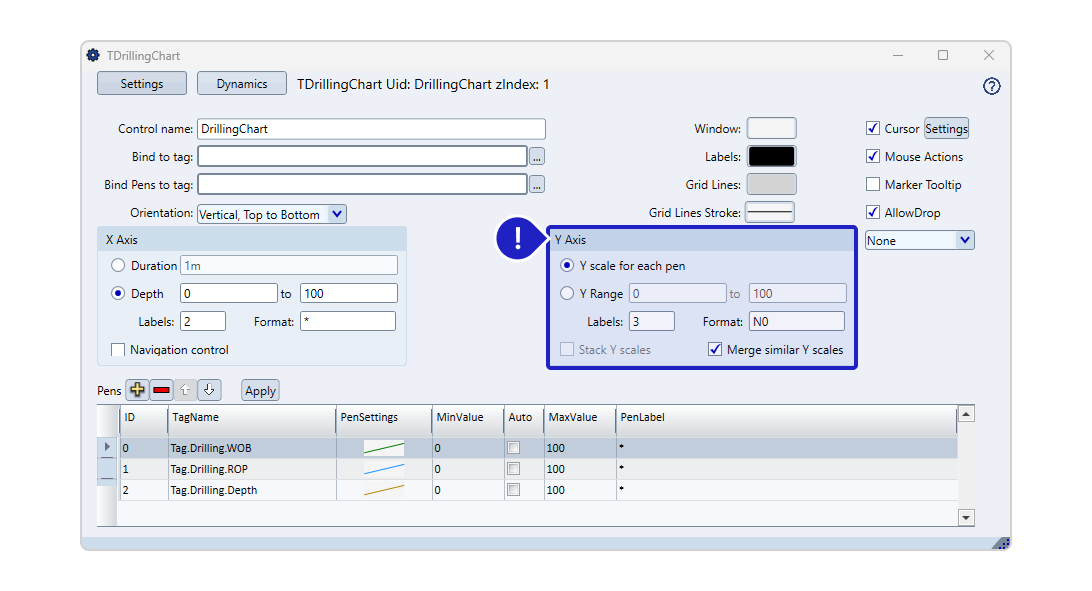Image resolution: width=1092 pixels, height=591 pixels.
Task: Expand the Orientation dropdown
Action: (x=336, y=214)
